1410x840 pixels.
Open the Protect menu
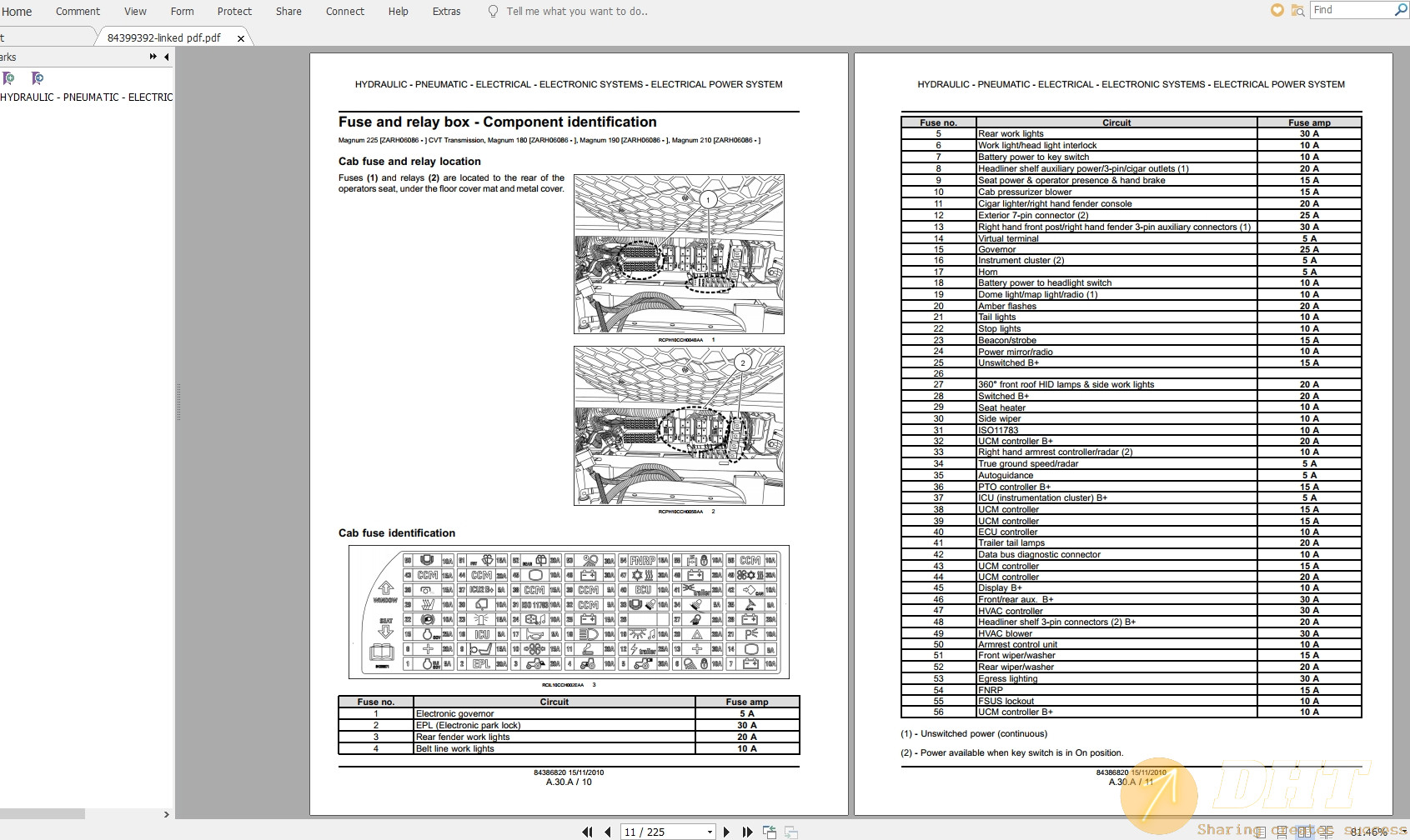(x=234, y=12)
